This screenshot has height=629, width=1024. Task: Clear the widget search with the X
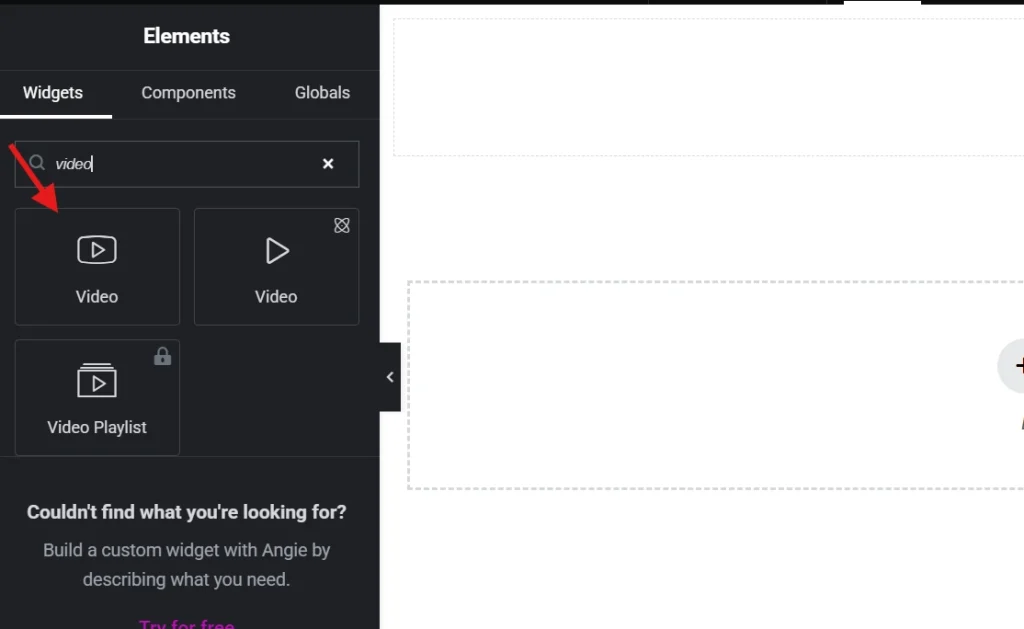(x=328, y=164)
